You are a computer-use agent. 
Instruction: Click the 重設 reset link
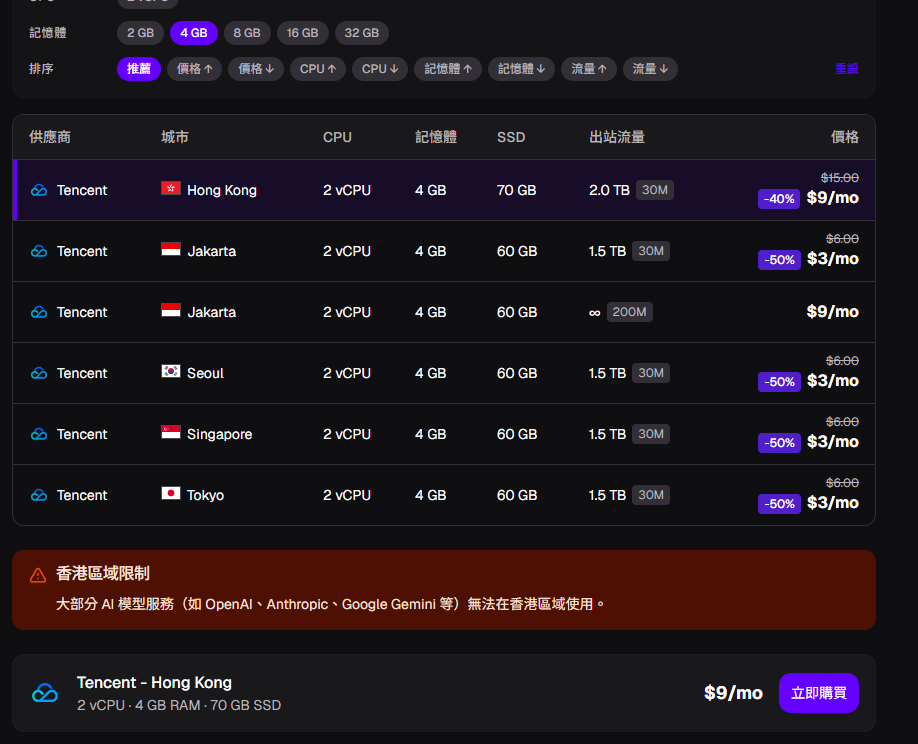pyautogui.click(x=847, y=69)
